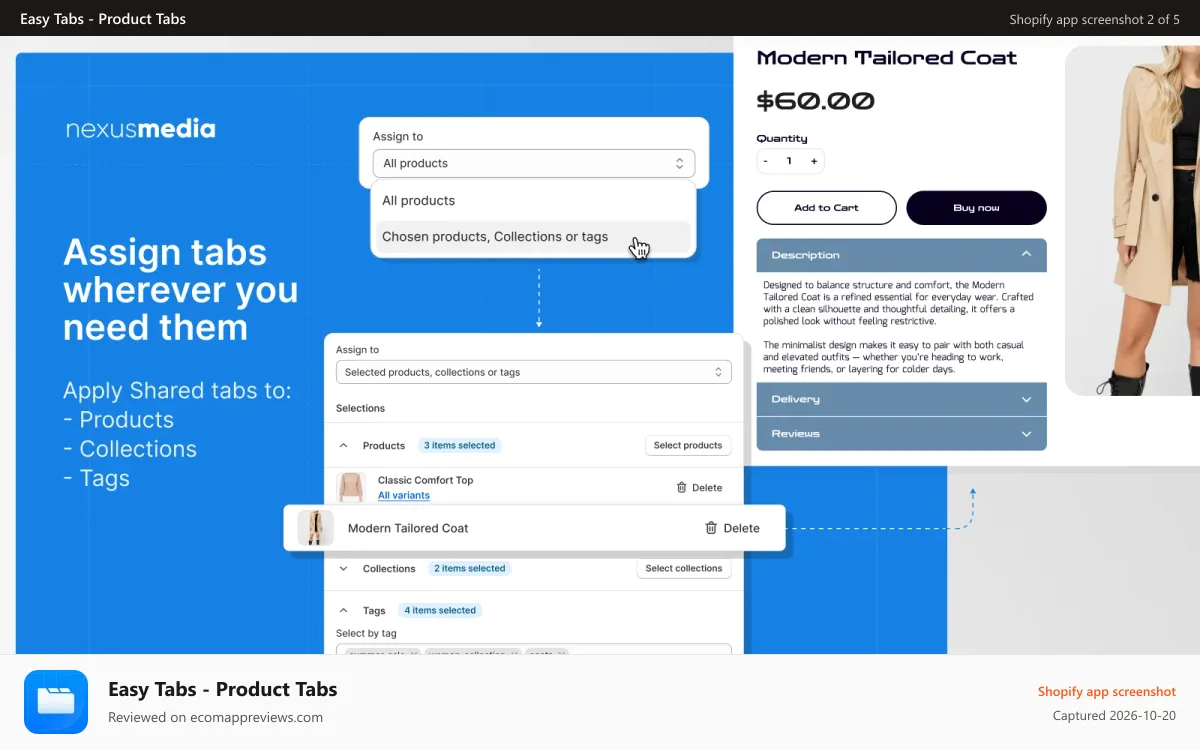Click the Modern Tailored Coat row thumbnail
The height and width of the screenshot is (750, 1200).
pos(315,528)
